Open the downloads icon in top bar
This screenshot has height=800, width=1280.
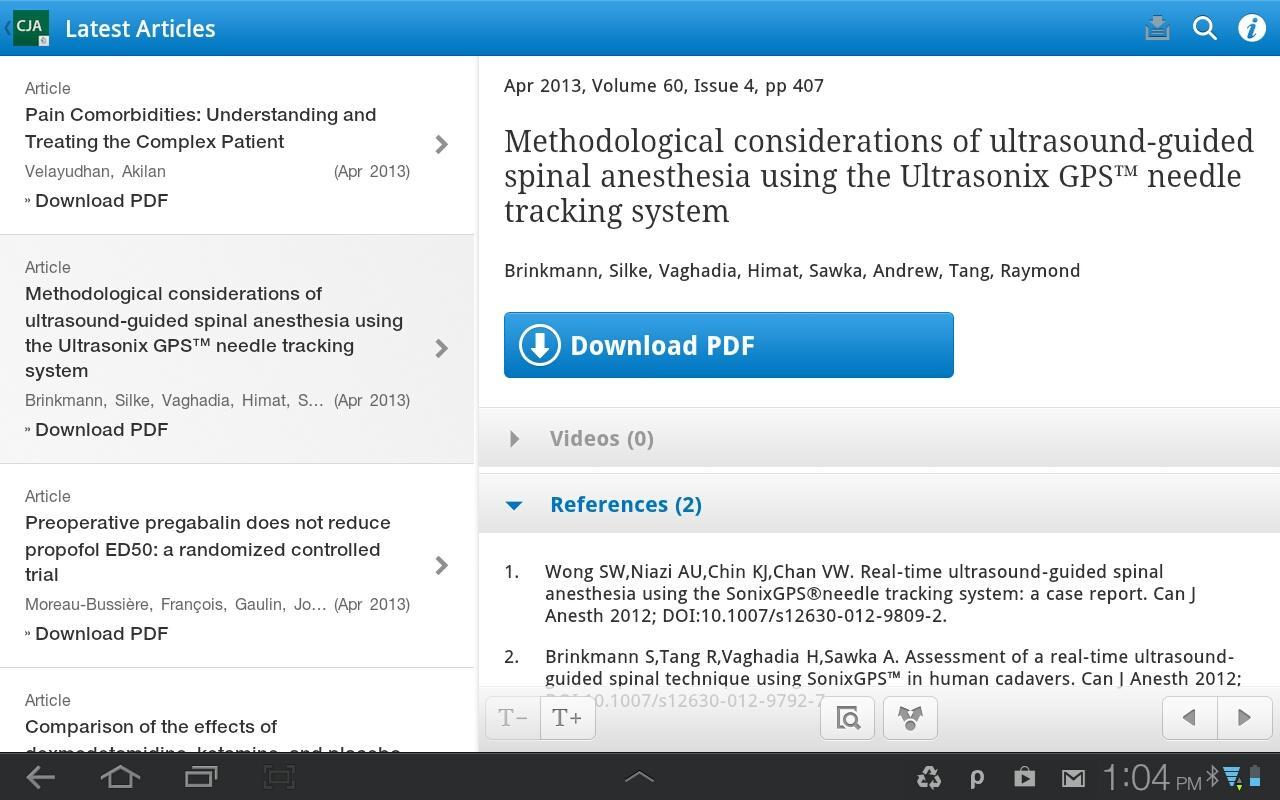click(1157, 28)
